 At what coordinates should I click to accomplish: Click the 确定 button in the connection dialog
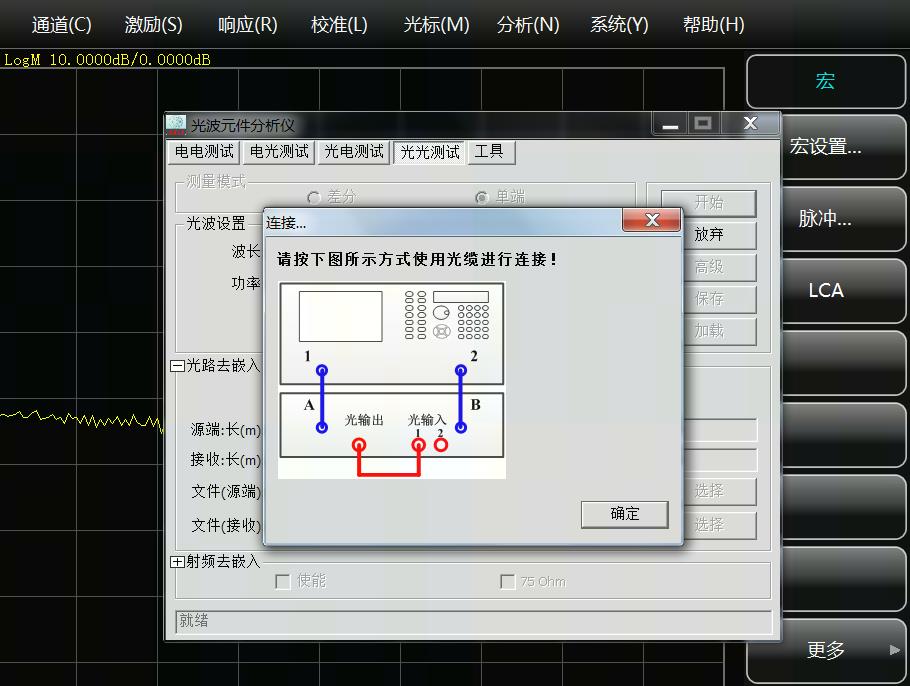point(624,514)
